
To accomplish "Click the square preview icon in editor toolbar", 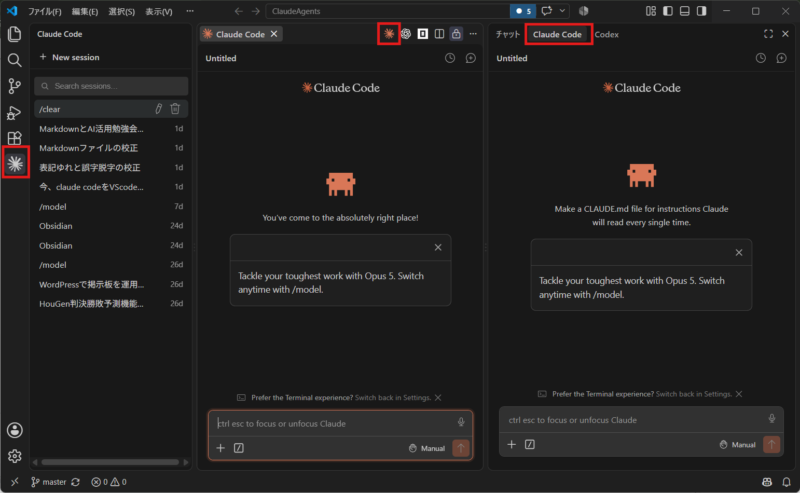I will 422,34.
